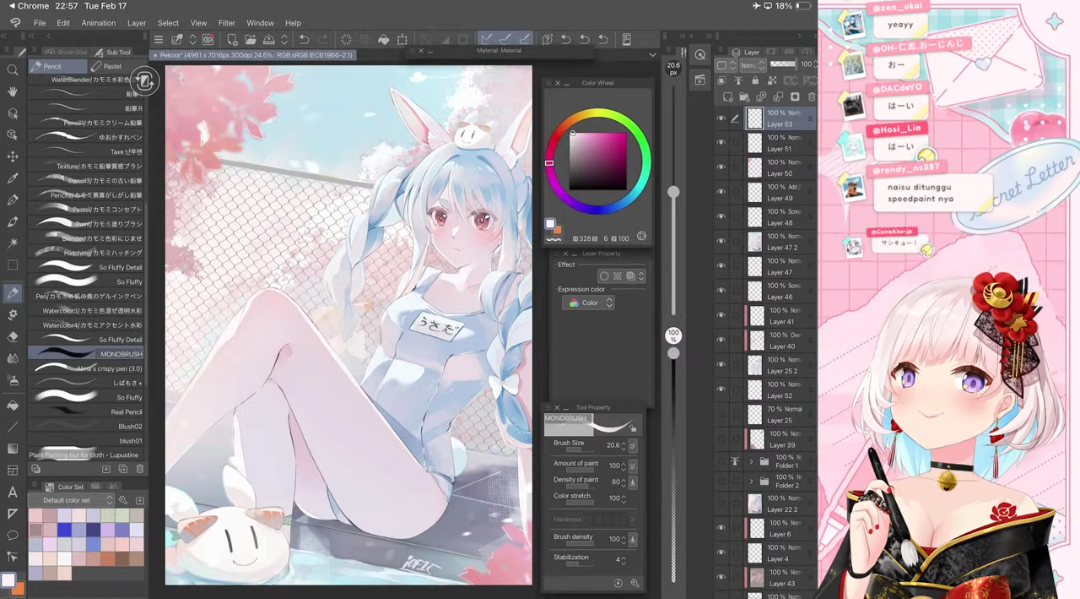Viewport: 1080px width, 599px height.
Task: Toggle visibility of Layer 51
Action: coord(721,143)
